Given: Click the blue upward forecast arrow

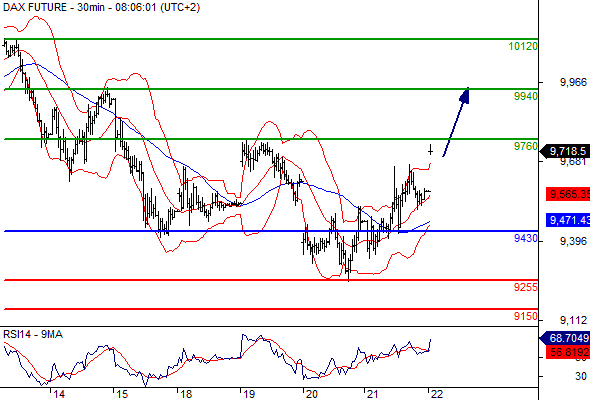Looking at the screenshot, I should 456,122.
